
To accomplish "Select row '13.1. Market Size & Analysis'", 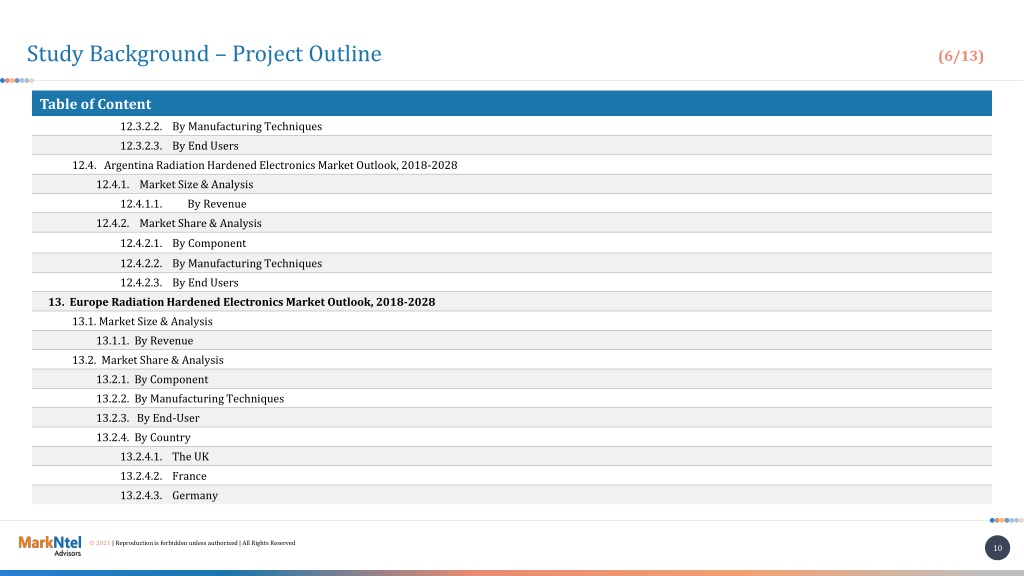I will (512, 321).
